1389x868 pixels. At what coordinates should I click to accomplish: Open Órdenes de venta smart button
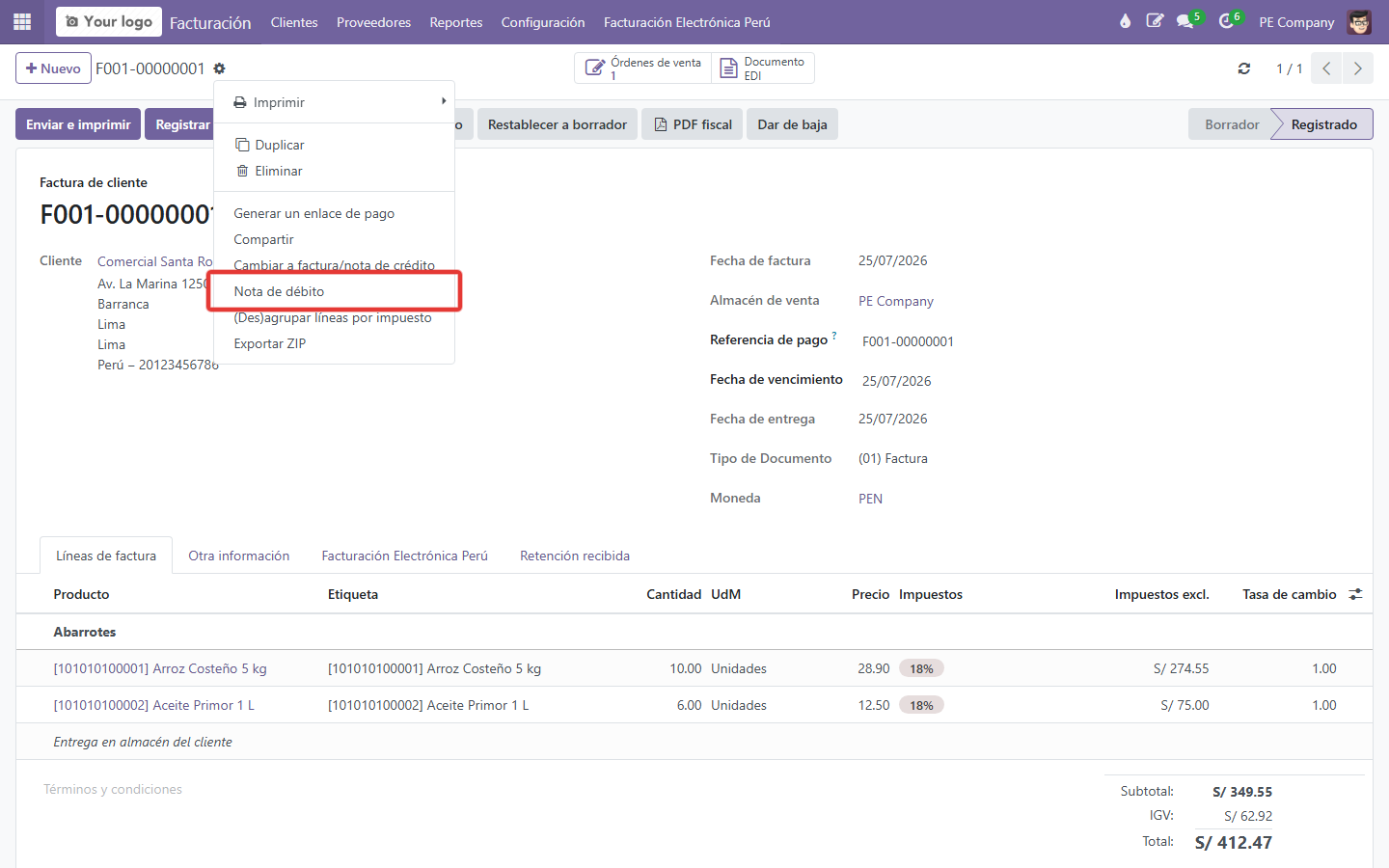[x=643, y=68]
